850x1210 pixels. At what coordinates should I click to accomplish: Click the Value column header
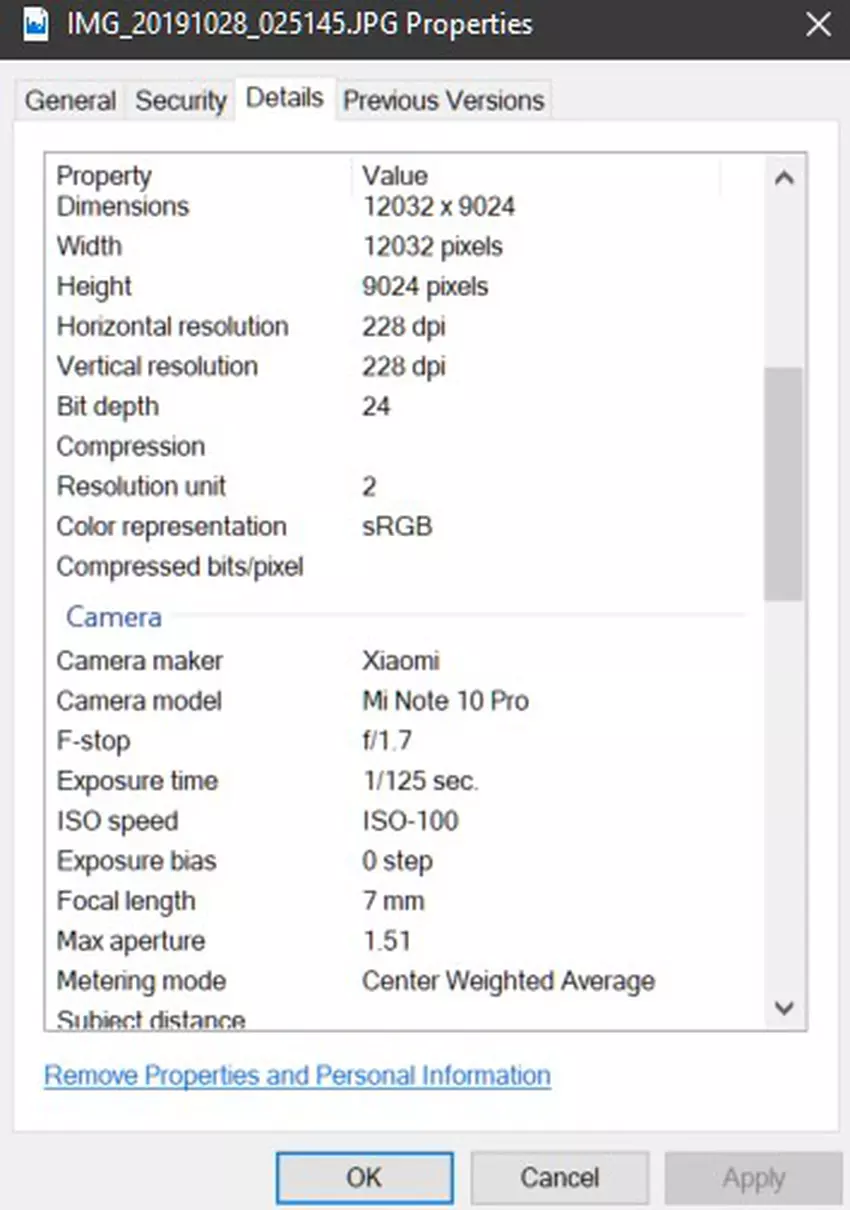coord(395,176)
